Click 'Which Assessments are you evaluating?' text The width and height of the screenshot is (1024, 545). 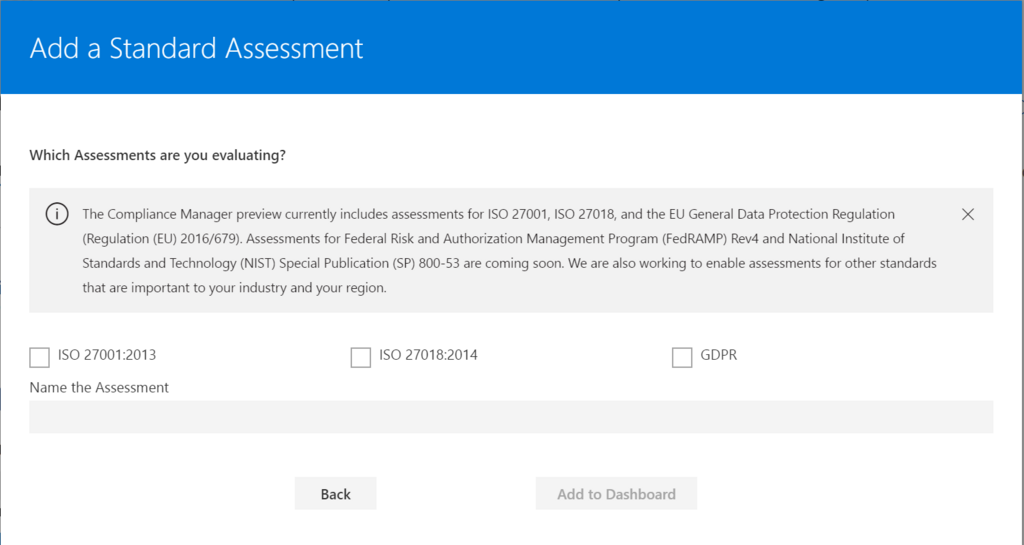(x=157, y=155)
